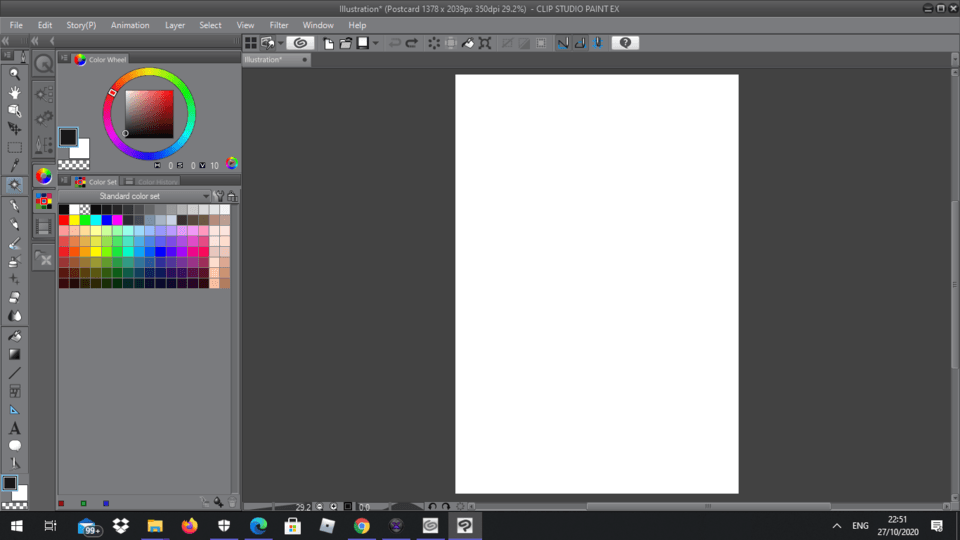
Task: Select the Text tool
Action: click(15, 428)
